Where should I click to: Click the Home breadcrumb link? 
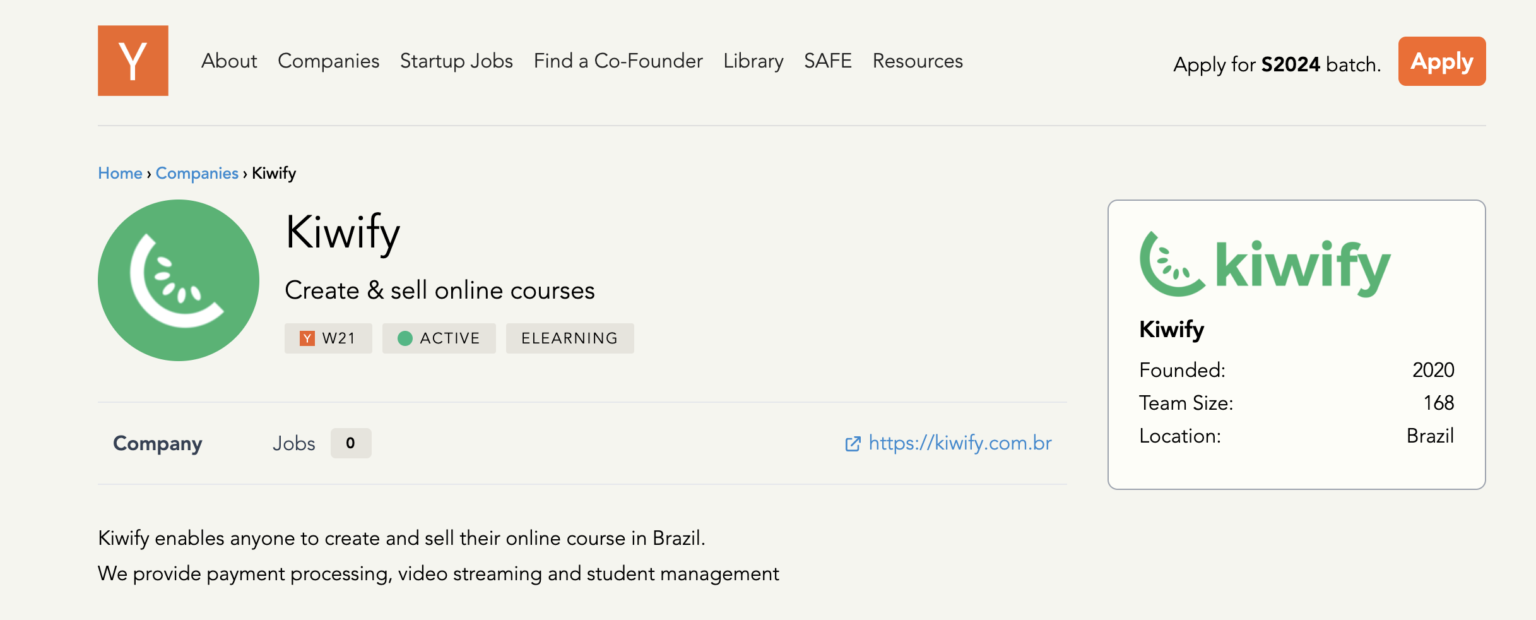[x=120, y=173]
